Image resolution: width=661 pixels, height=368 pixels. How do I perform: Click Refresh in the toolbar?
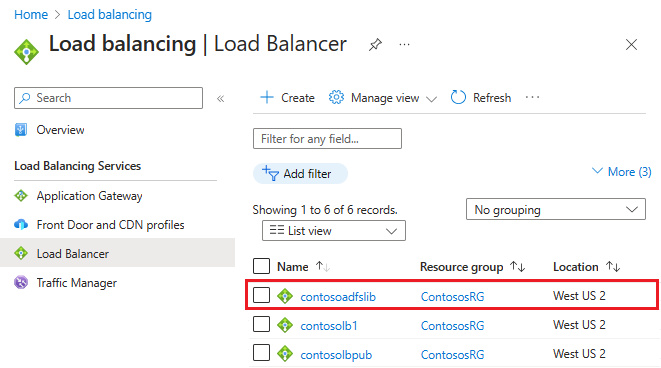(x=481, y=97)
